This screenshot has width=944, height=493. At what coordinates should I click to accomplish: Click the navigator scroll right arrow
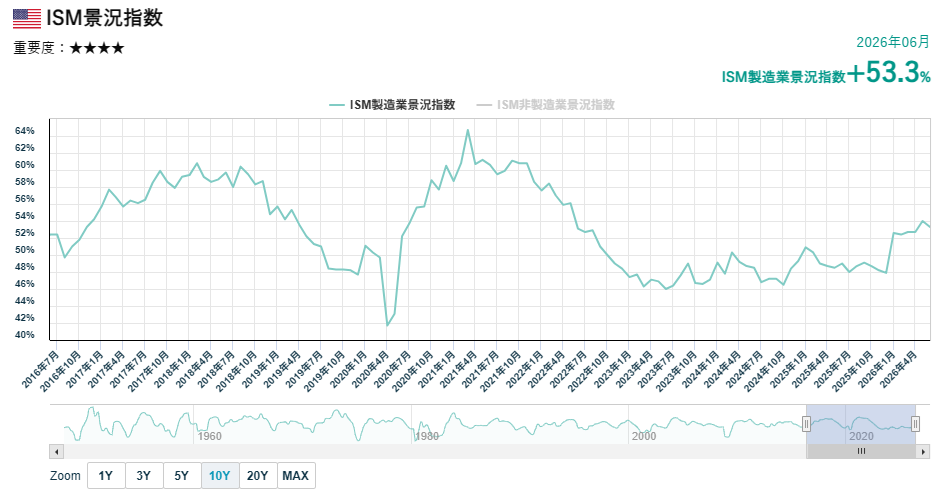click(924, 451)
